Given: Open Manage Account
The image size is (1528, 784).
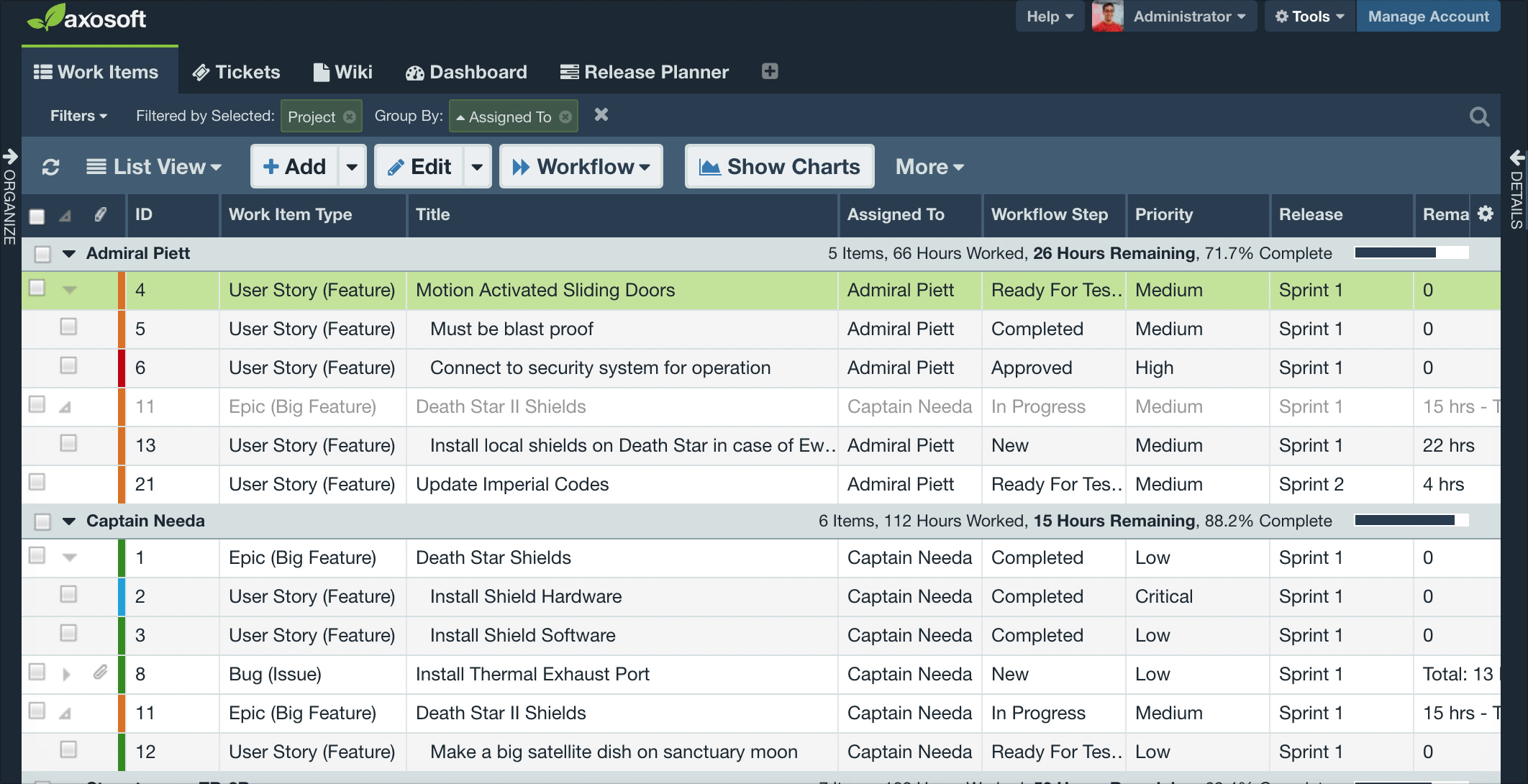Looking at the screenshot, I should pyautogui.click(x=1428, y=16).
